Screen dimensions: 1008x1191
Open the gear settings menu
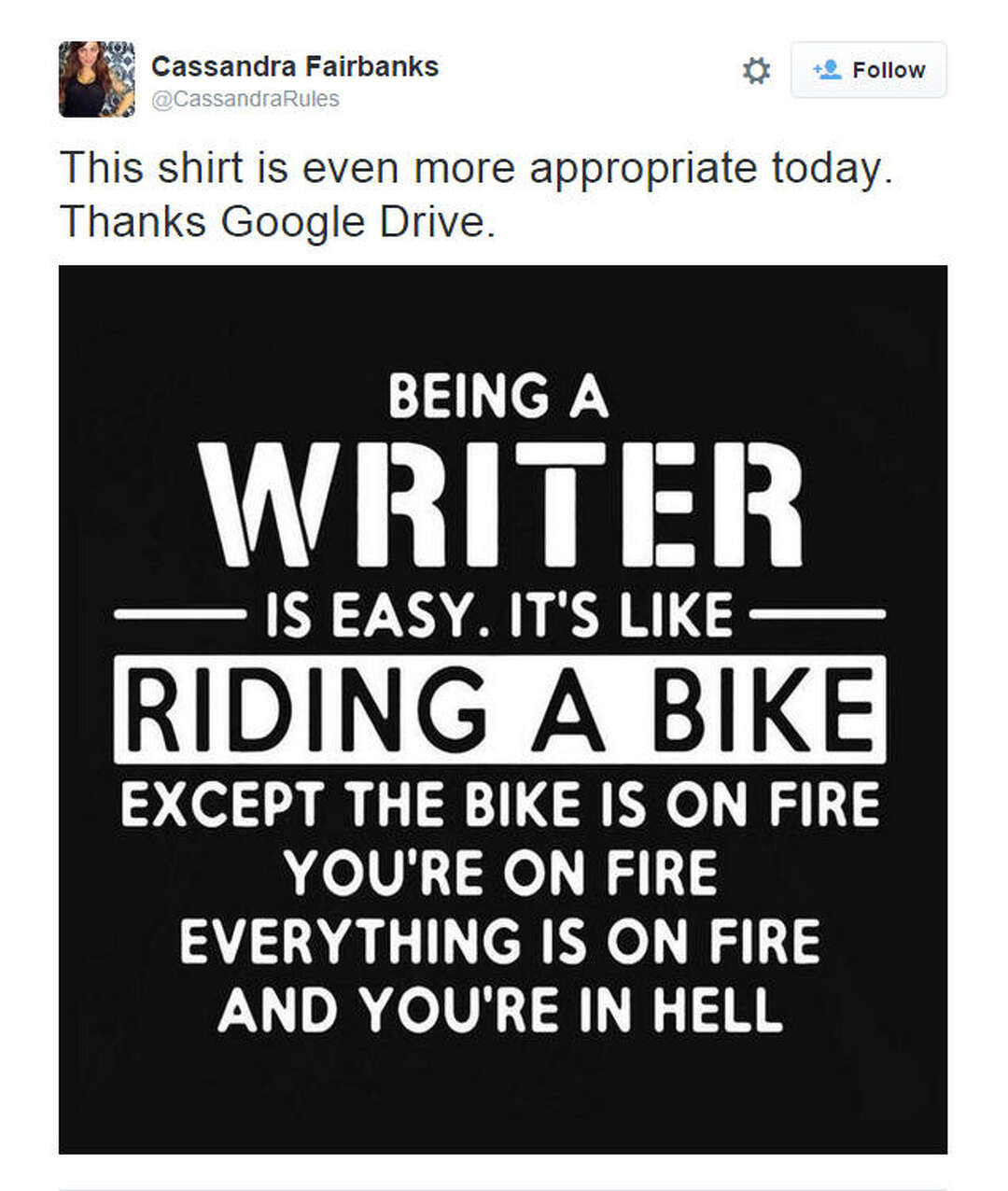click(755, 71)
